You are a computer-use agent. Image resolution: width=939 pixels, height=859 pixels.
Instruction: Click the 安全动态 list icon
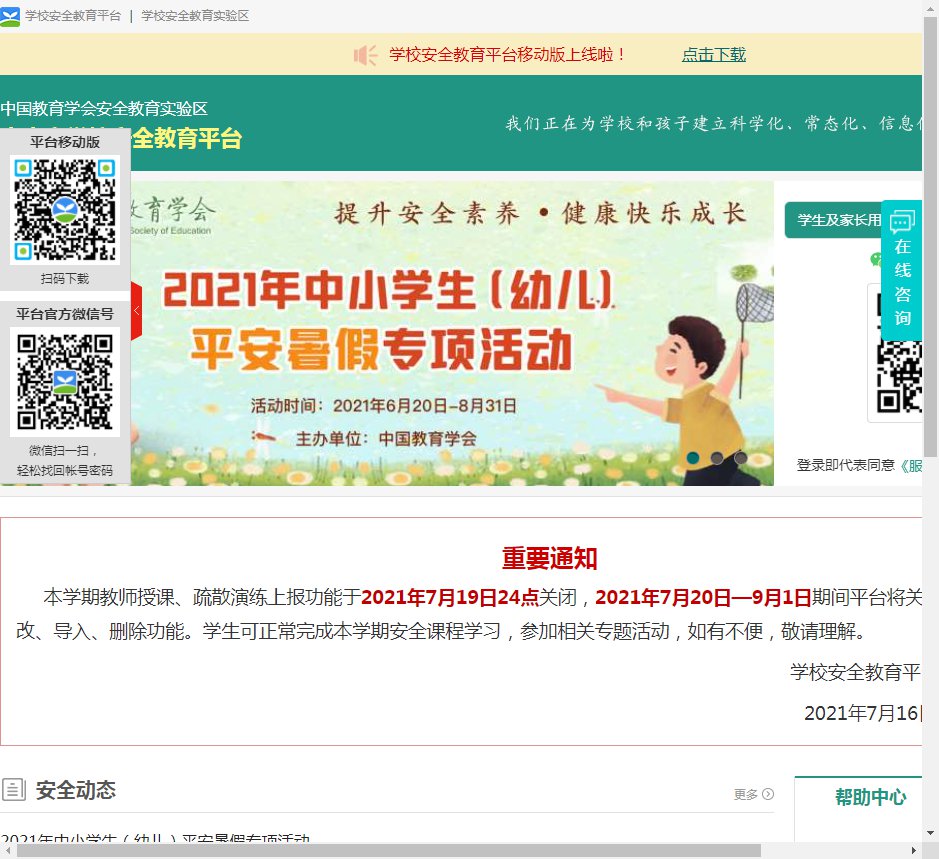pyautogui.click(x=13, y=790)
